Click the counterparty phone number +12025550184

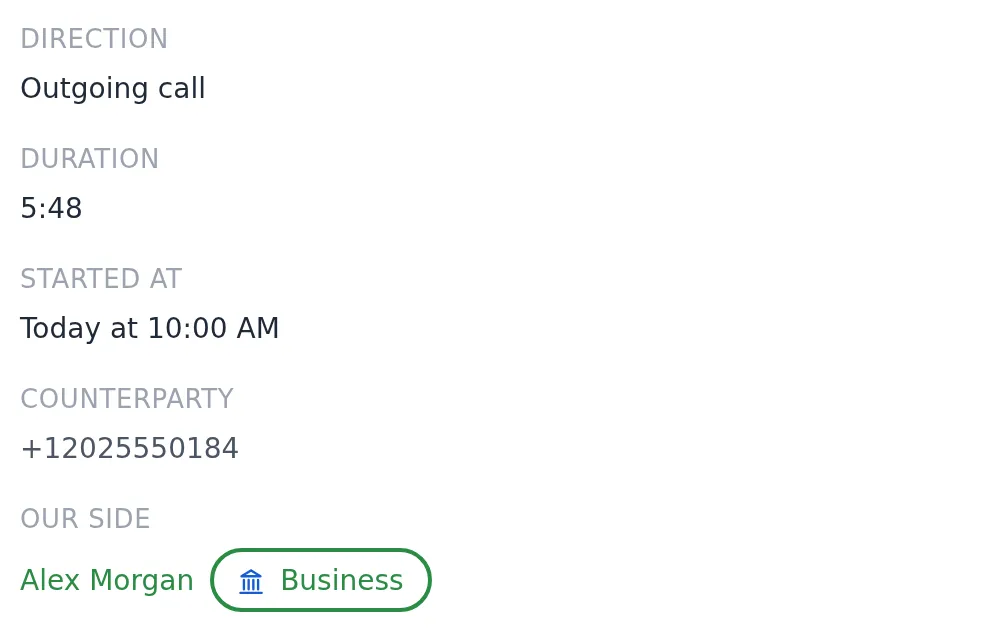[129, 448]
